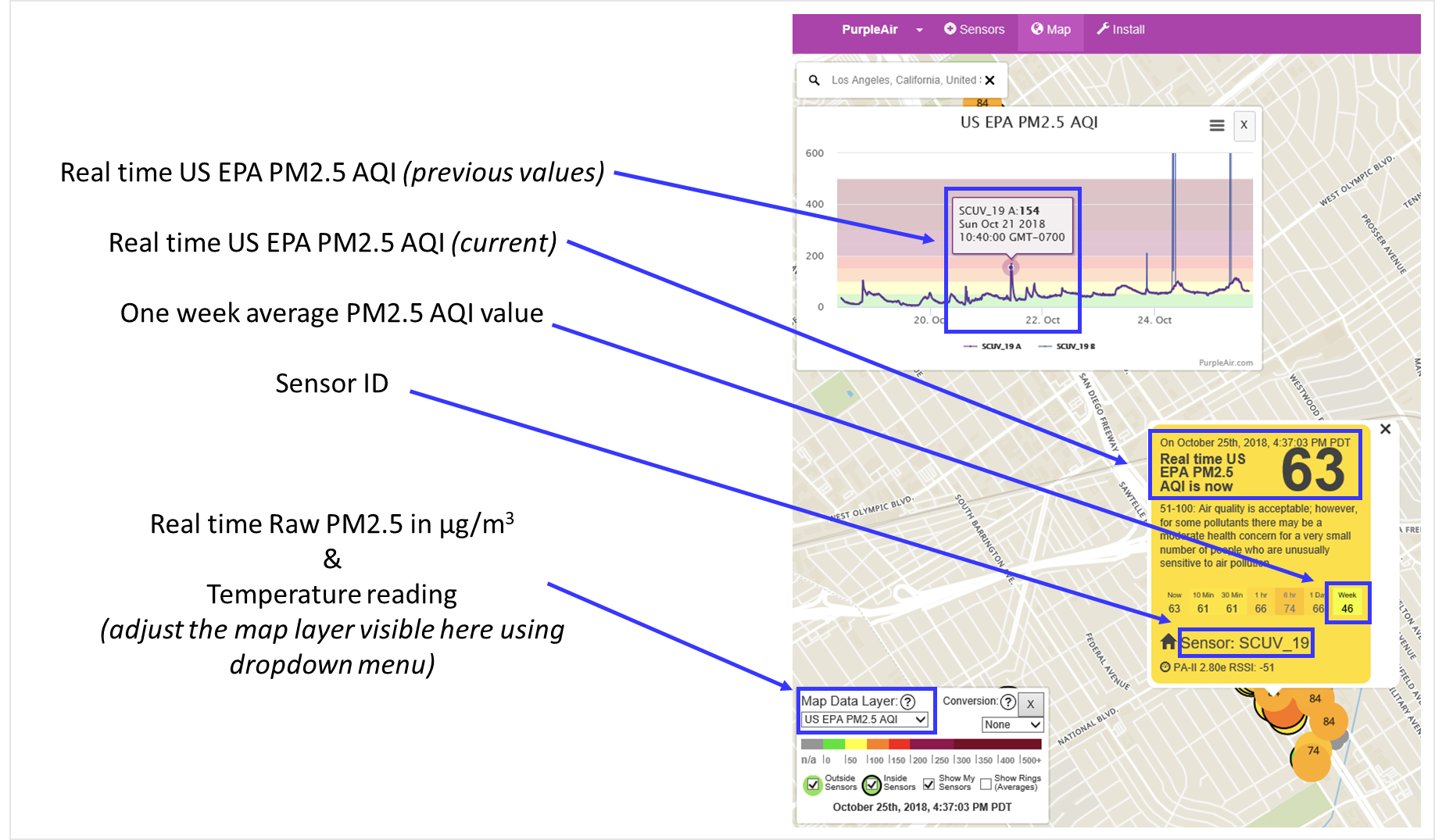Close the US EPA PM2.5 AQI chart
This screenshot has width=1435, height=840.
(x=1244, y=125)
